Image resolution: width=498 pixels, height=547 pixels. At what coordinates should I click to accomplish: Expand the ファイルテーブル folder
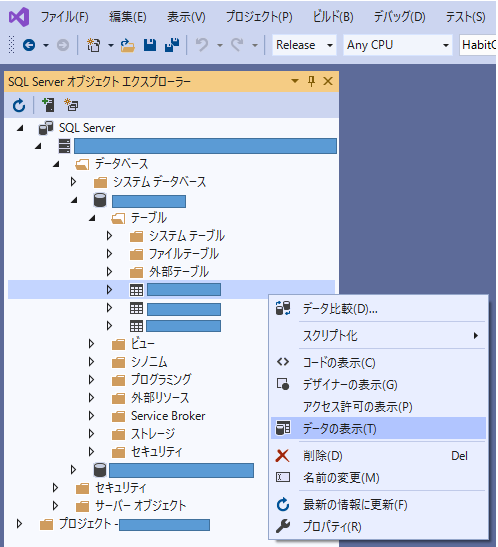(x=109, y=254)
